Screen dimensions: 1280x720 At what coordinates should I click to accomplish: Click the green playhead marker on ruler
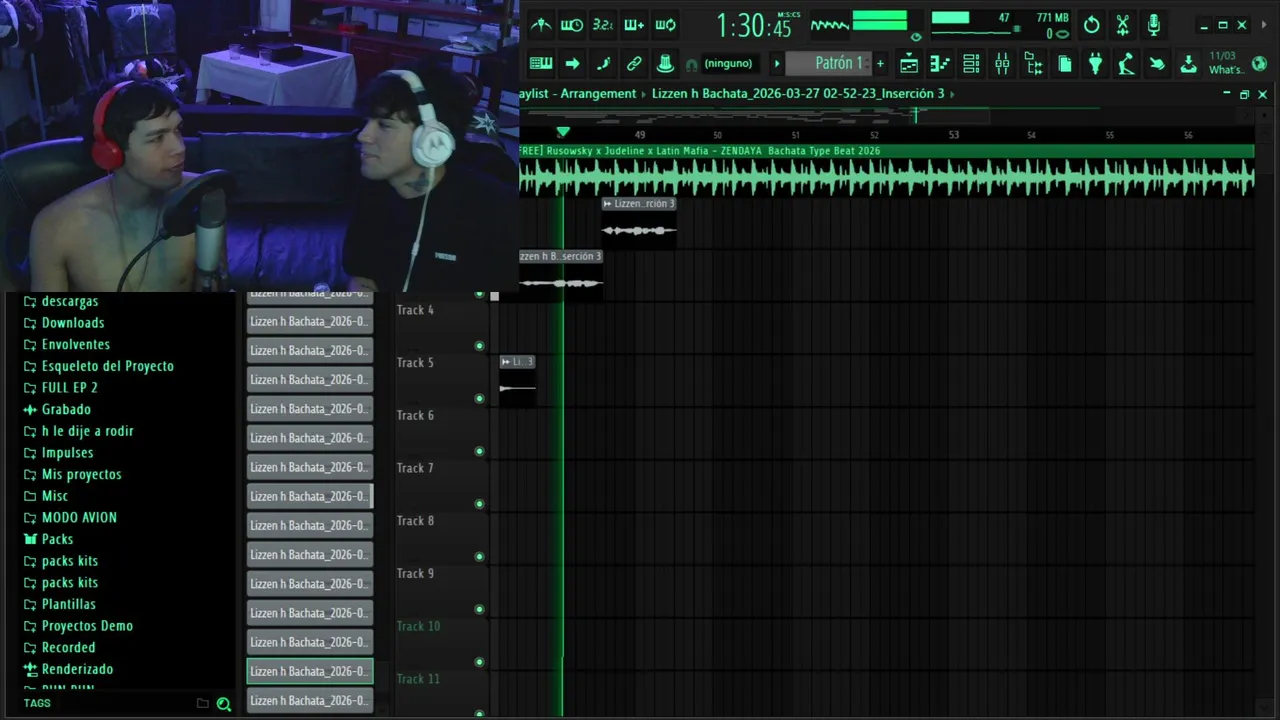pos(563,132)
